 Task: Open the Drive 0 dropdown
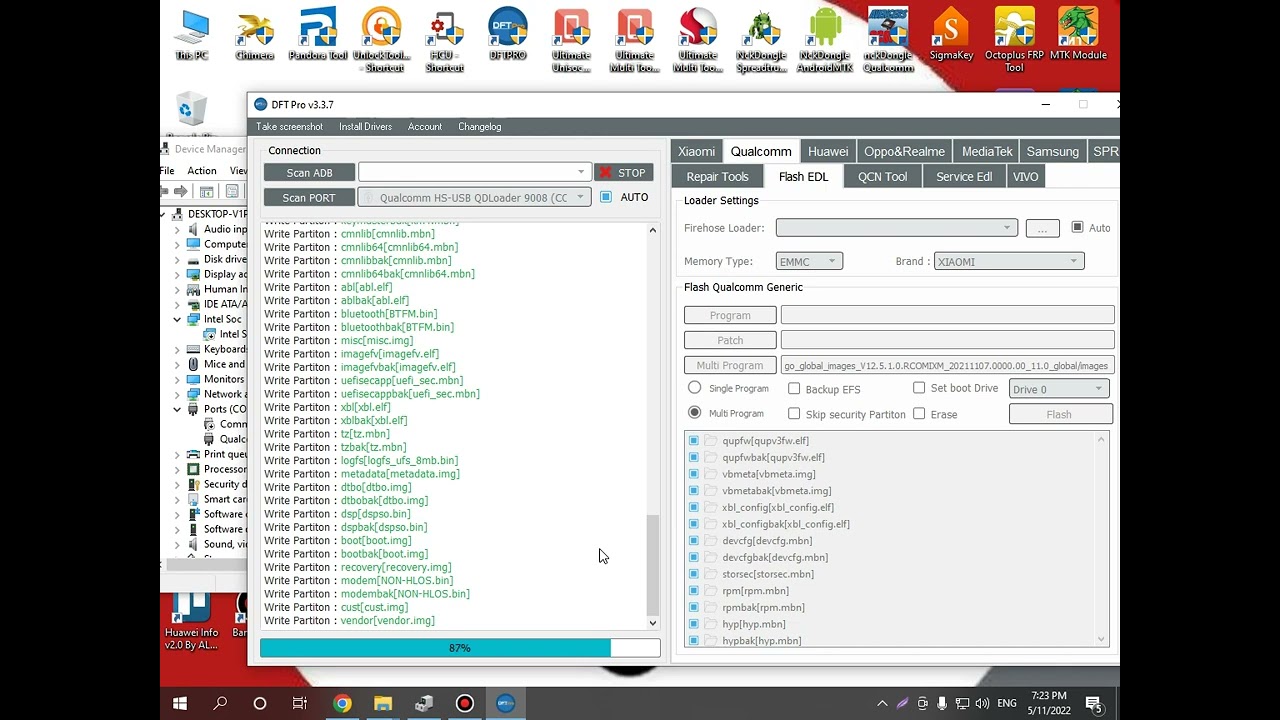coord(1059,389)
